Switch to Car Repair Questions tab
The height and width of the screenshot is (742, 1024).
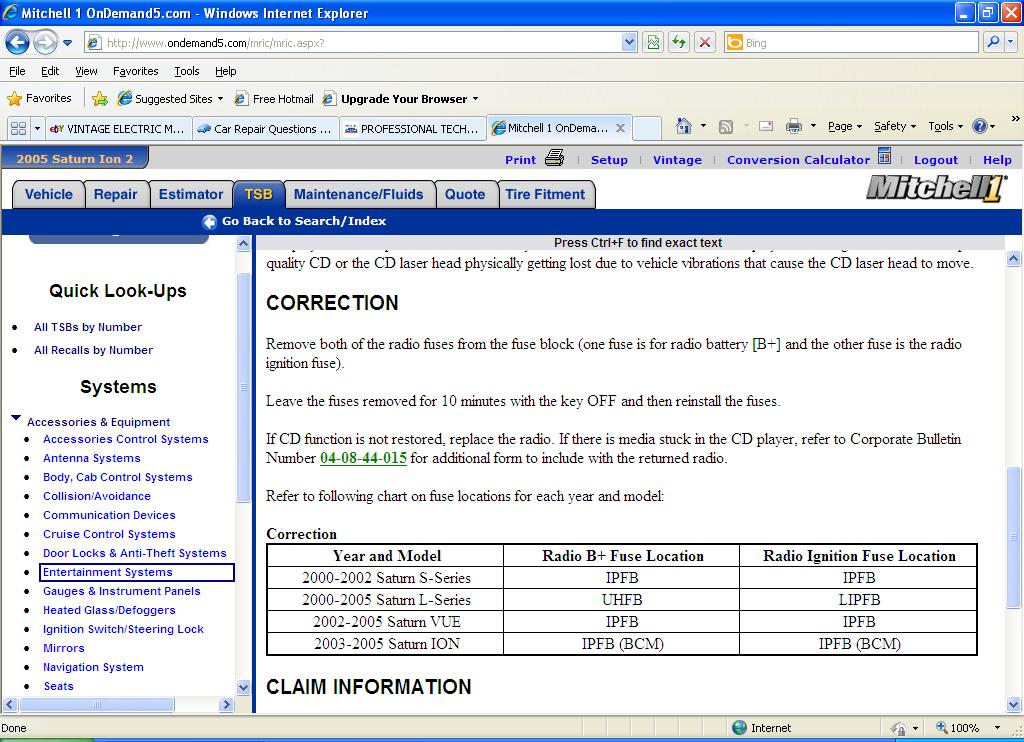(266, 129)
